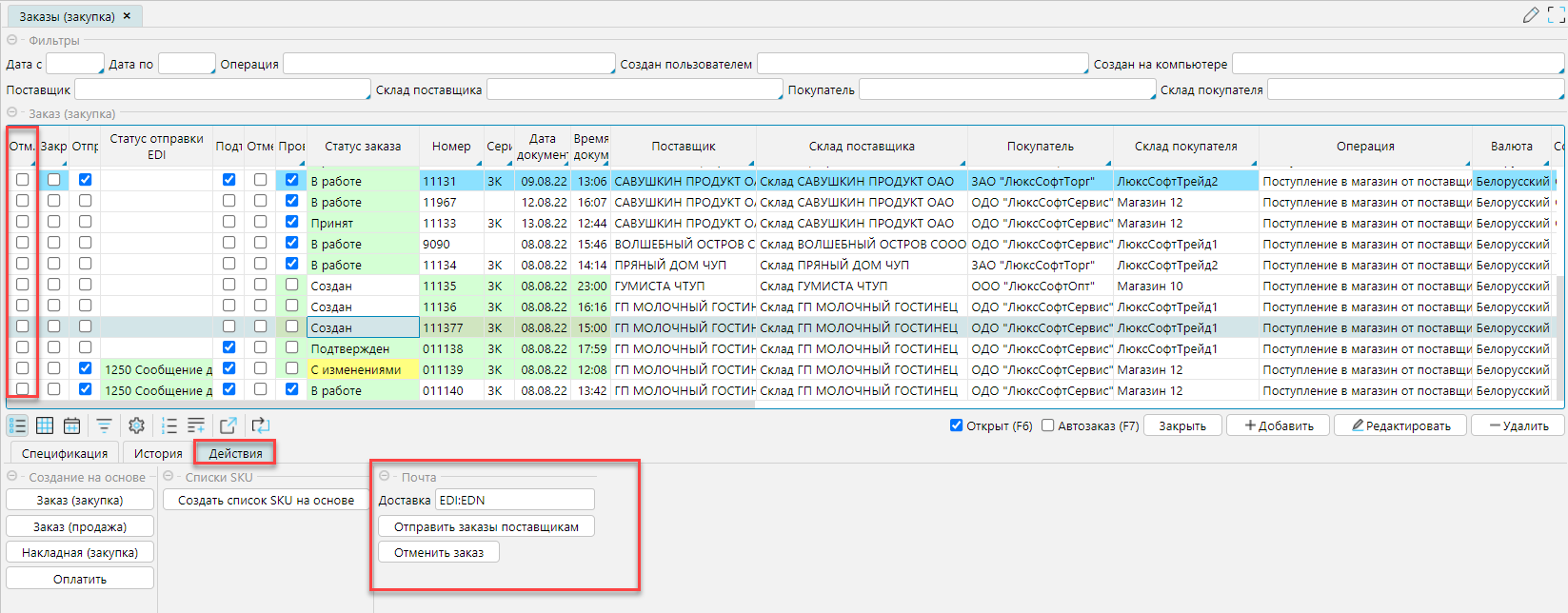Collapse the Создание на основе group
Image resolution: width=1568 pixels, height=613 pixels.
click(x=12, y=477)
